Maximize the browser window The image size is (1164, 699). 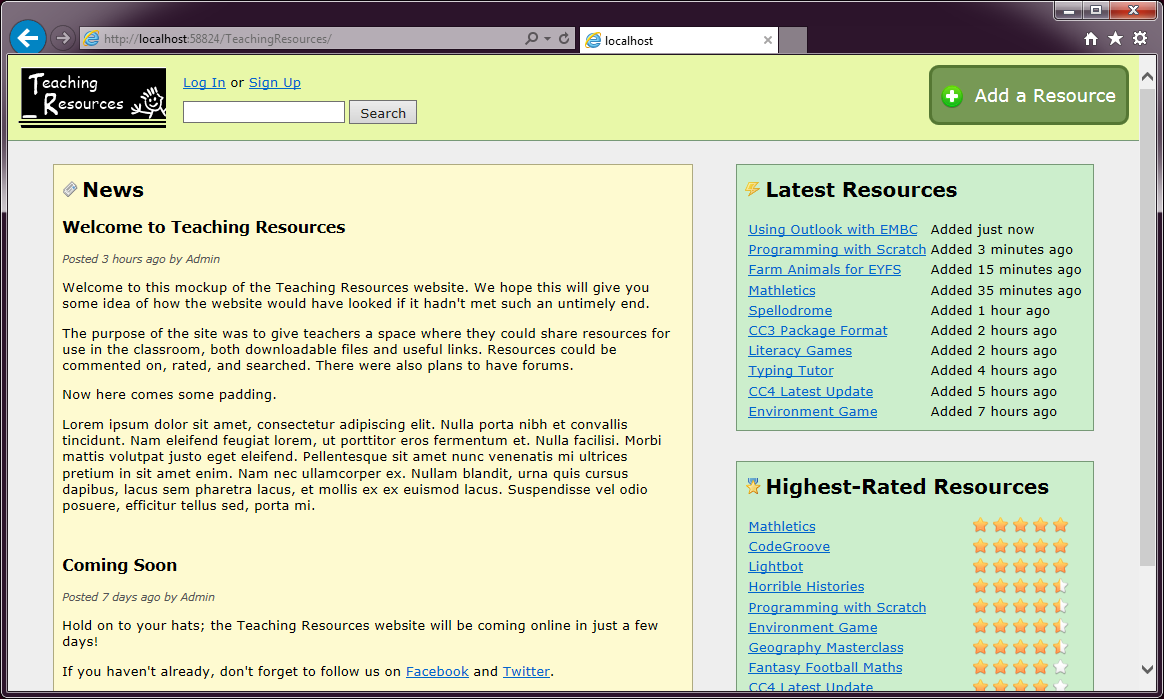[1096, 10]
